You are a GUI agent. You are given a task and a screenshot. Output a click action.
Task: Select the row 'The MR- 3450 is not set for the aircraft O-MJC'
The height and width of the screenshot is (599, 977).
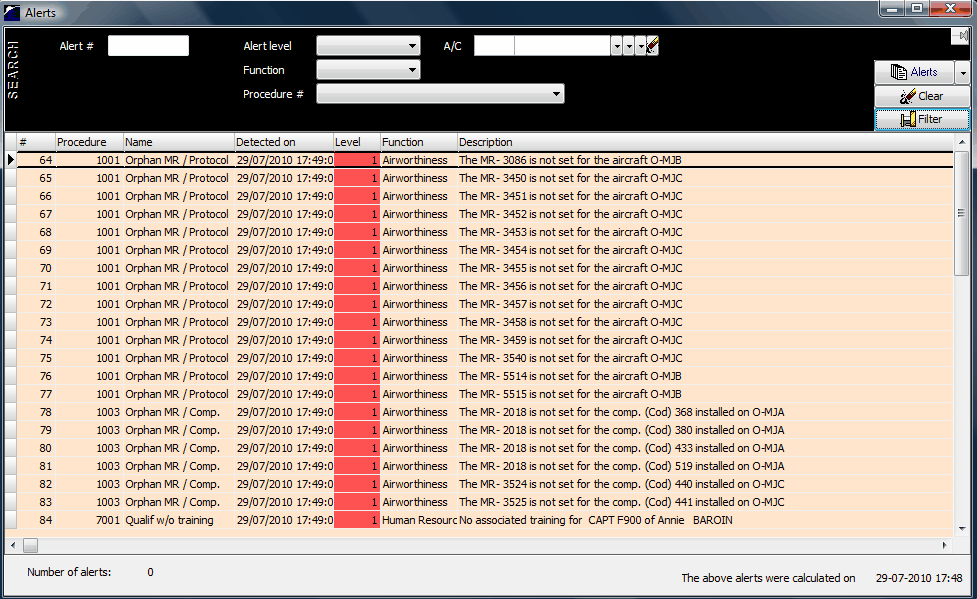click(485, 178)
